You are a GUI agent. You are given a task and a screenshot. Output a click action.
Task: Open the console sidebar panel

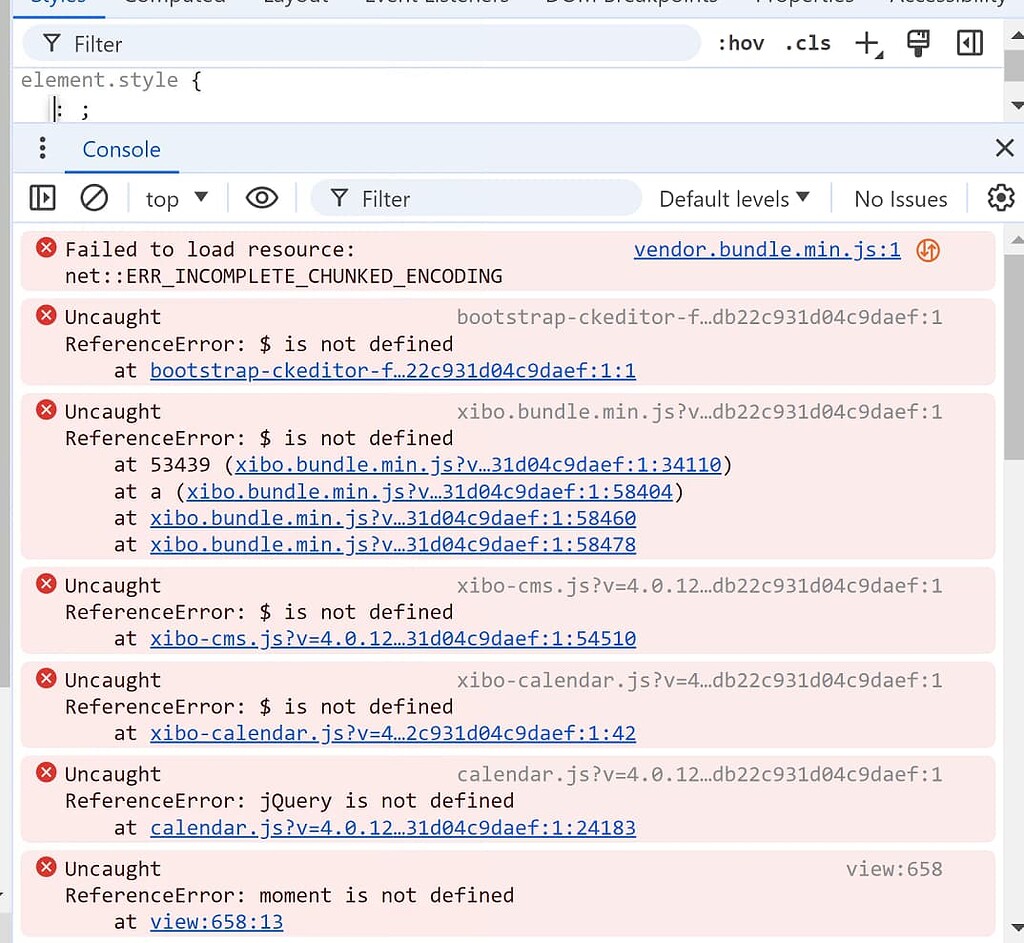pos(42,198)
